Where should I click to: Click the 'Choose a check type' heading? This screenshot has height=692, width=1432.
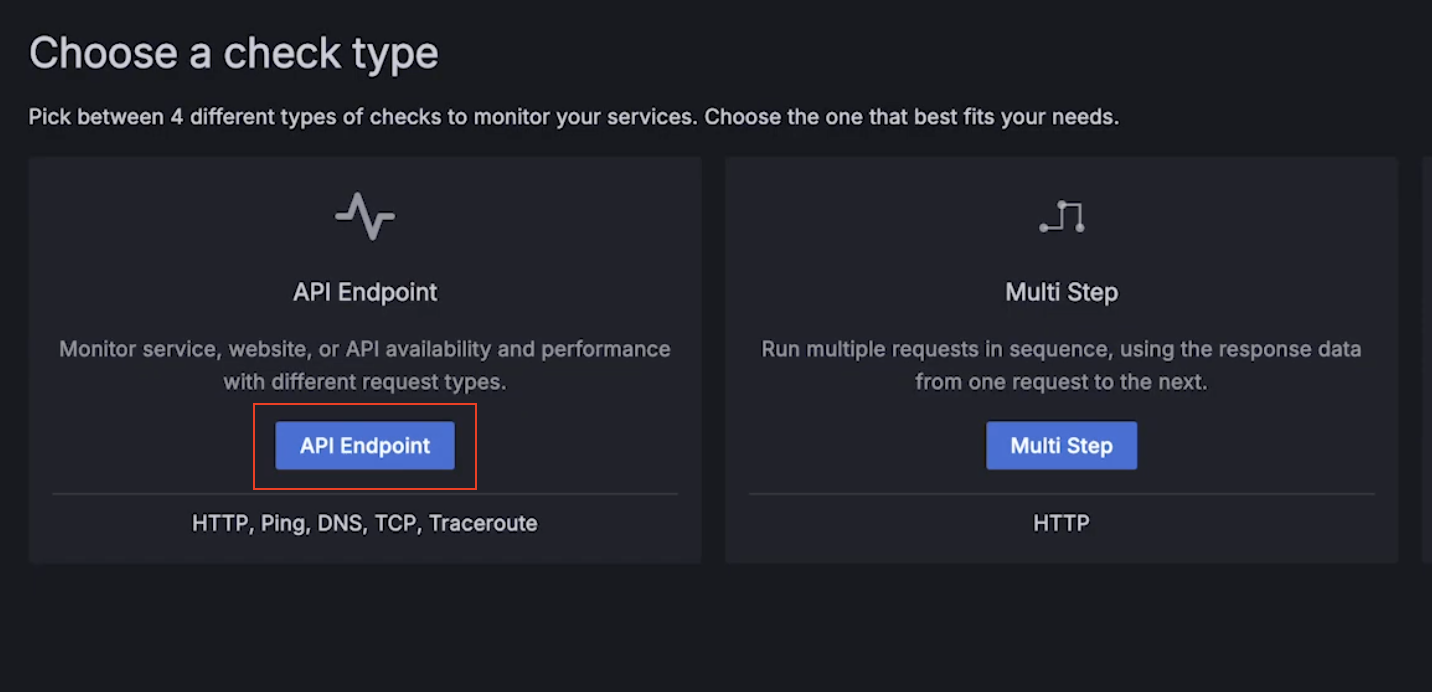click(234, 52)
